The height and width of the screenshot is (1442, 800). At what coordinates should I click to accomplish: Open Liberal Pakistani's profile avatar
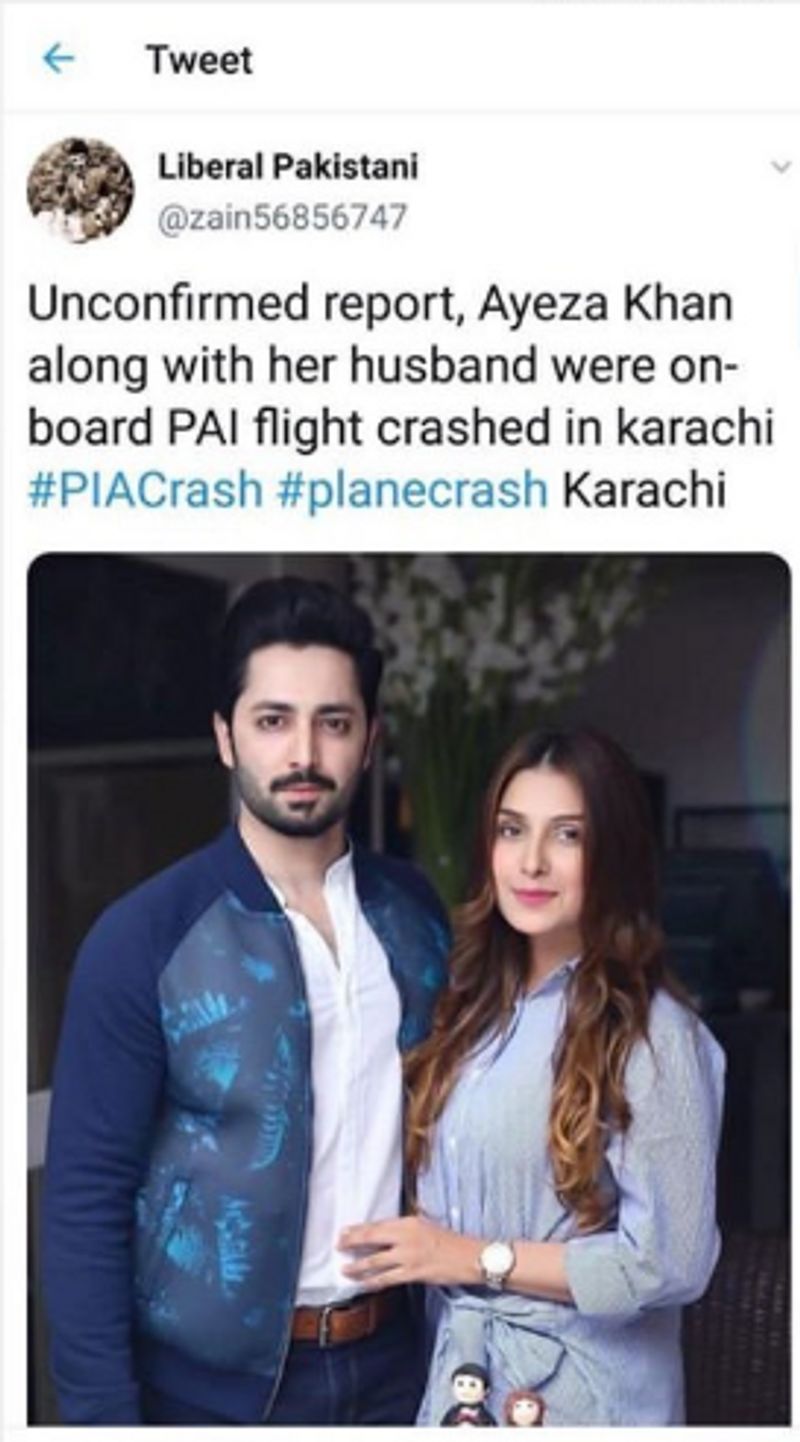pyautogui.click(x=80, y=190)
